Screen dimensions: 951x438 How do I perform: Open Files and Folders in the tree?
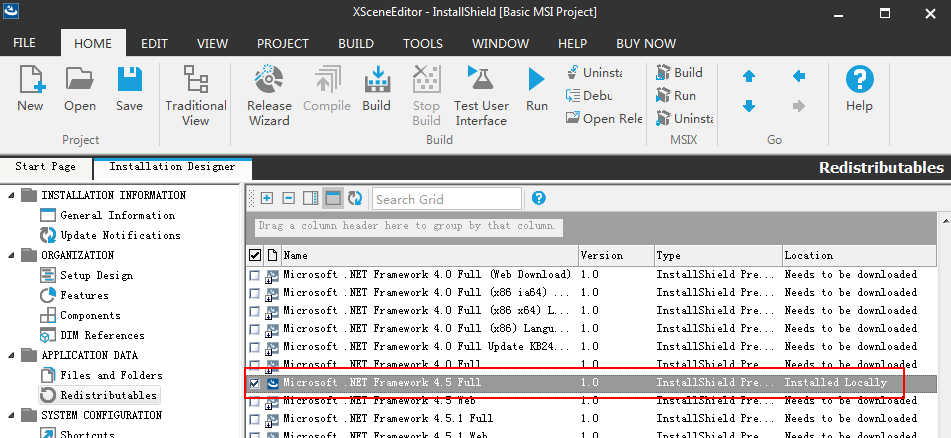(112, 376)
